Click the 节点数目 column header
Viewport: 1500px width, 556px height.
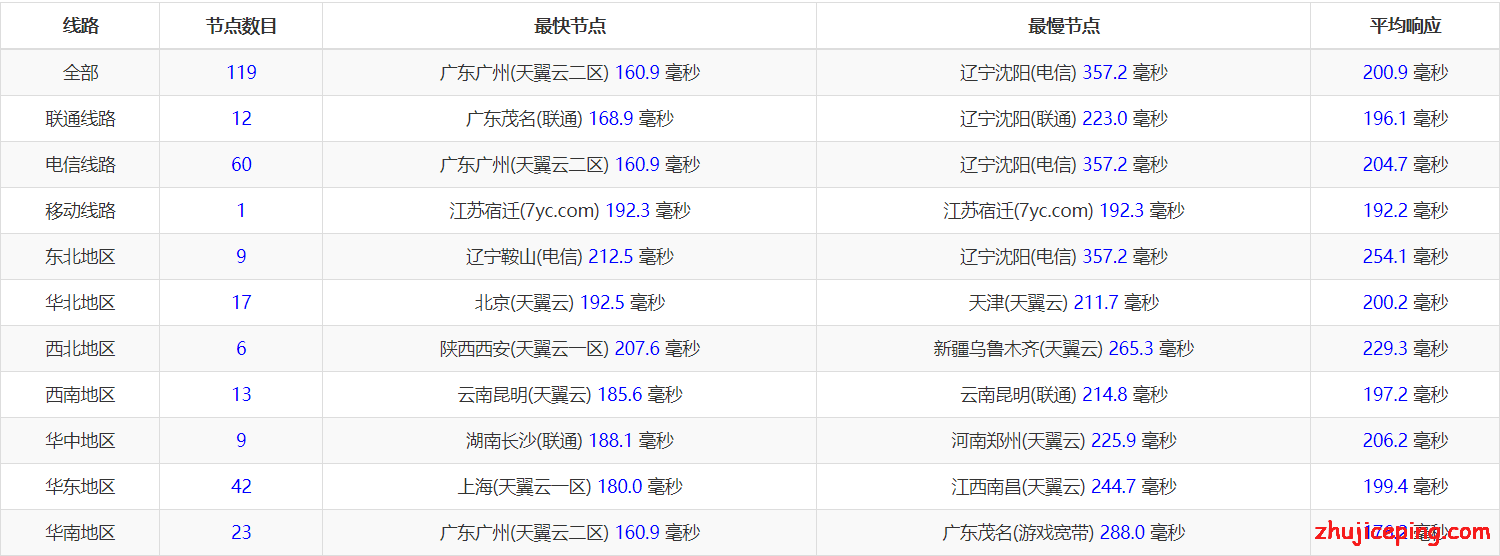point(241,26)
